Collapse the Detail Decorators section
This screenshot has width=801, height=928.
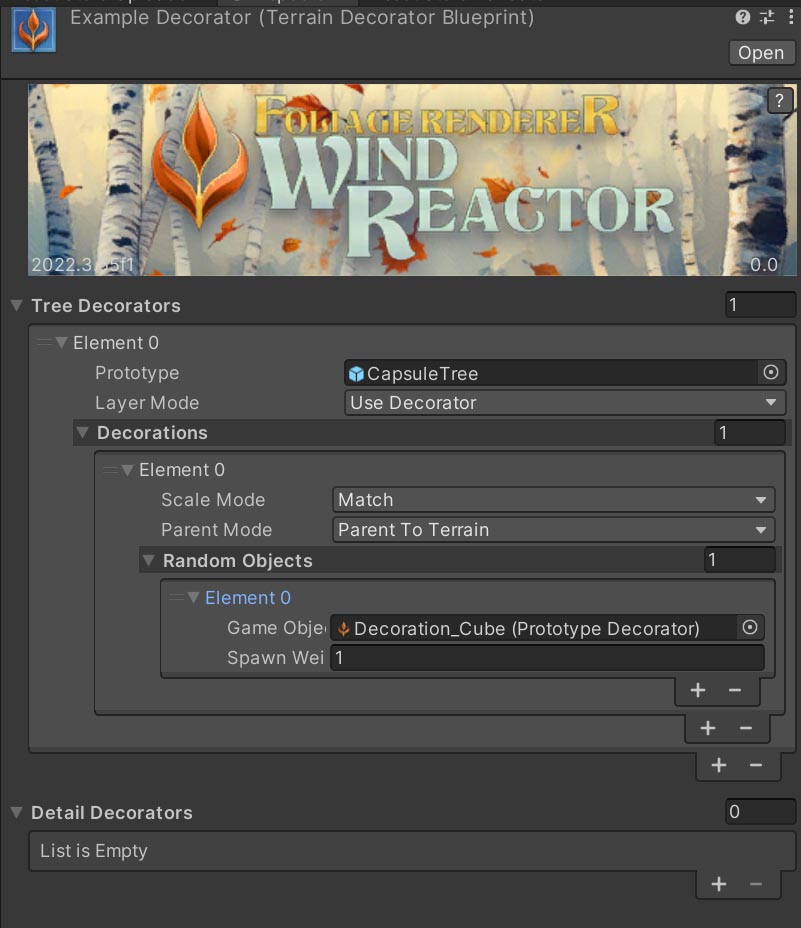(16, 813)
